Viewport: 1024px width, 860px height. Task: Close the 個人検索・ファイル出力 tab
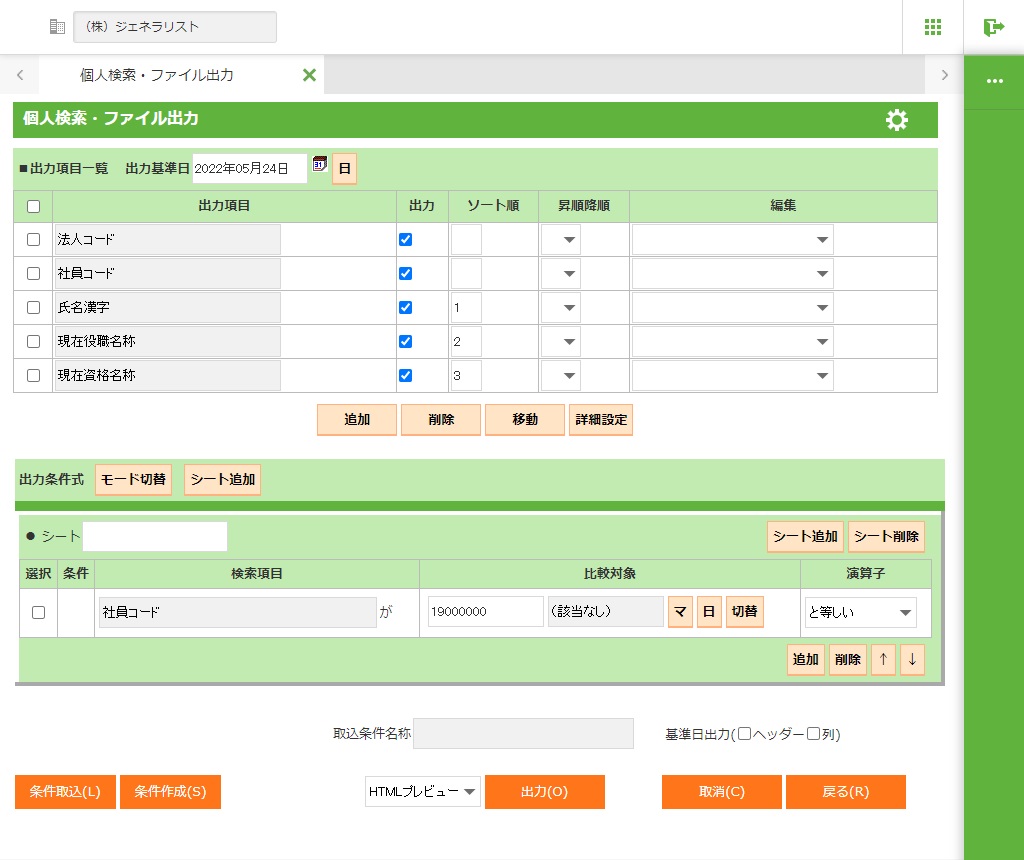pos(309,75)
